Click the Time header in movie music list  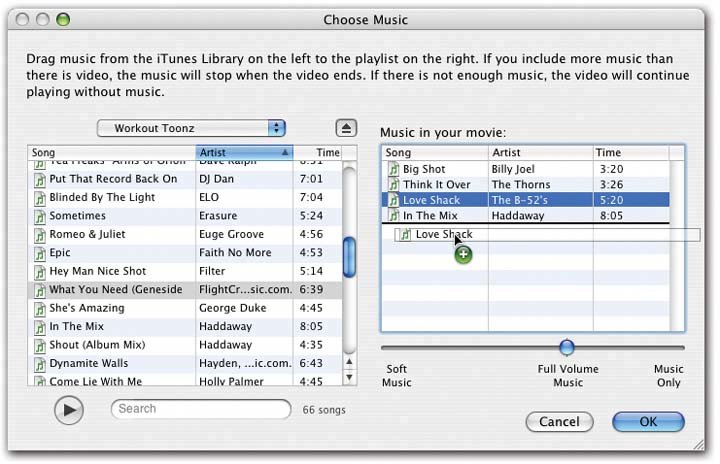(x=631, y=153)
